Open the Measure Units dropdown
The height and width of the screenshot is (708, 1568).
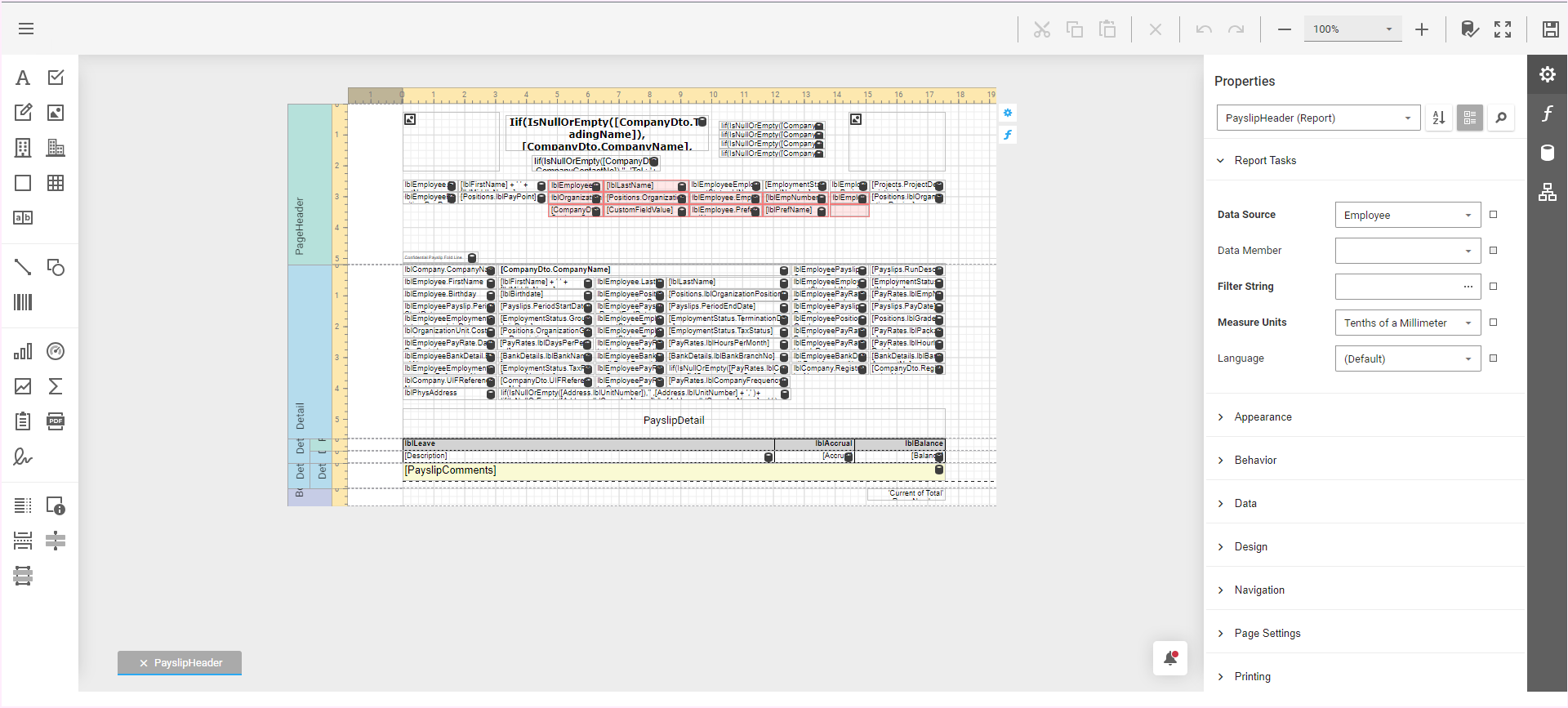pyautogui.click(x=1407, y=323)
